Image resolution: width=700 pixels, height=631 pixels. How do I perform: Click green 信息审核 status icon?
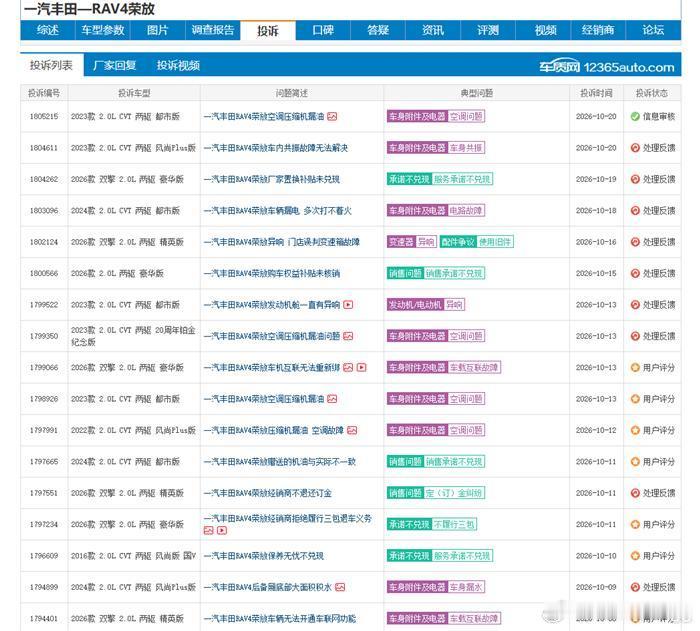635,117
